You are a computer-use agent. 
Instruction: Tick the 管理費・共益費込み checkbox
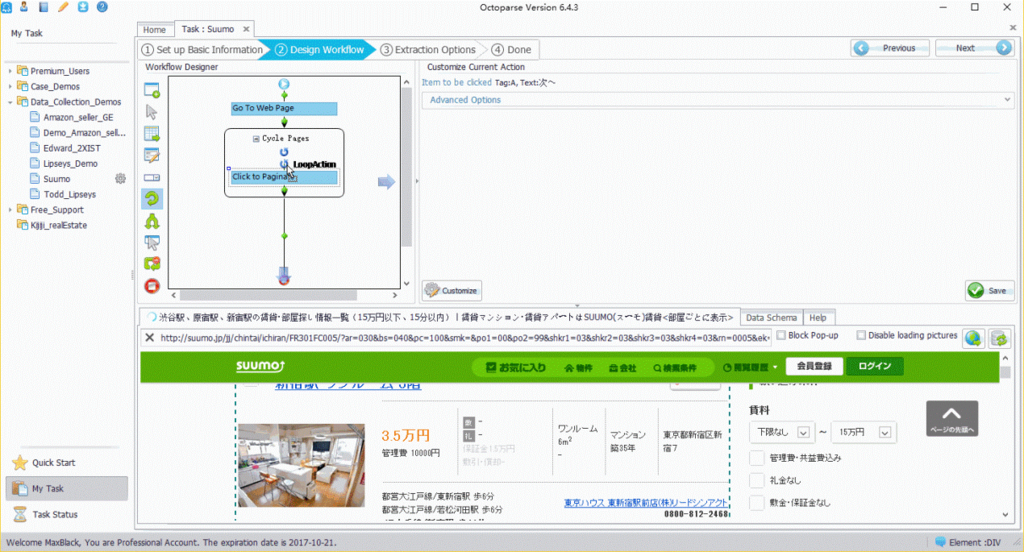pos(756,458)
